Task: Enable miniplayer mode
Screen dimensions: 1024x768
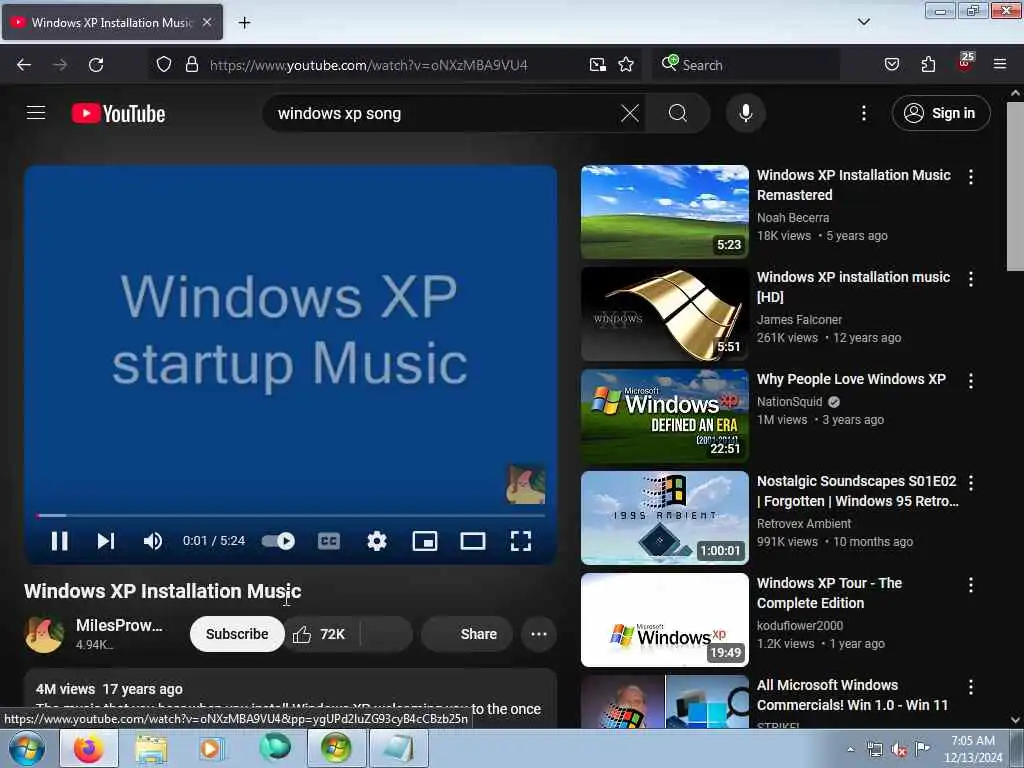Action: pyautogui.click(x=424, y=541)
